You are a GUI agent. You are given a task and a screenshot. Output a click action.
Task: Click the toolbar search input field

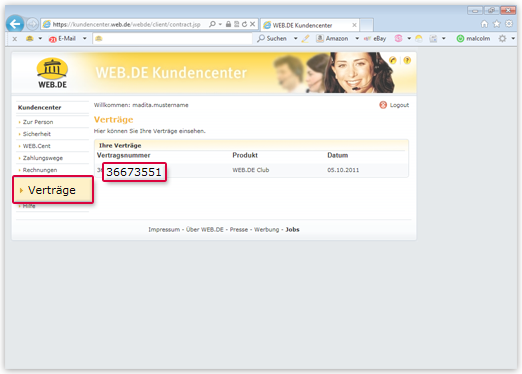(172, 39)
